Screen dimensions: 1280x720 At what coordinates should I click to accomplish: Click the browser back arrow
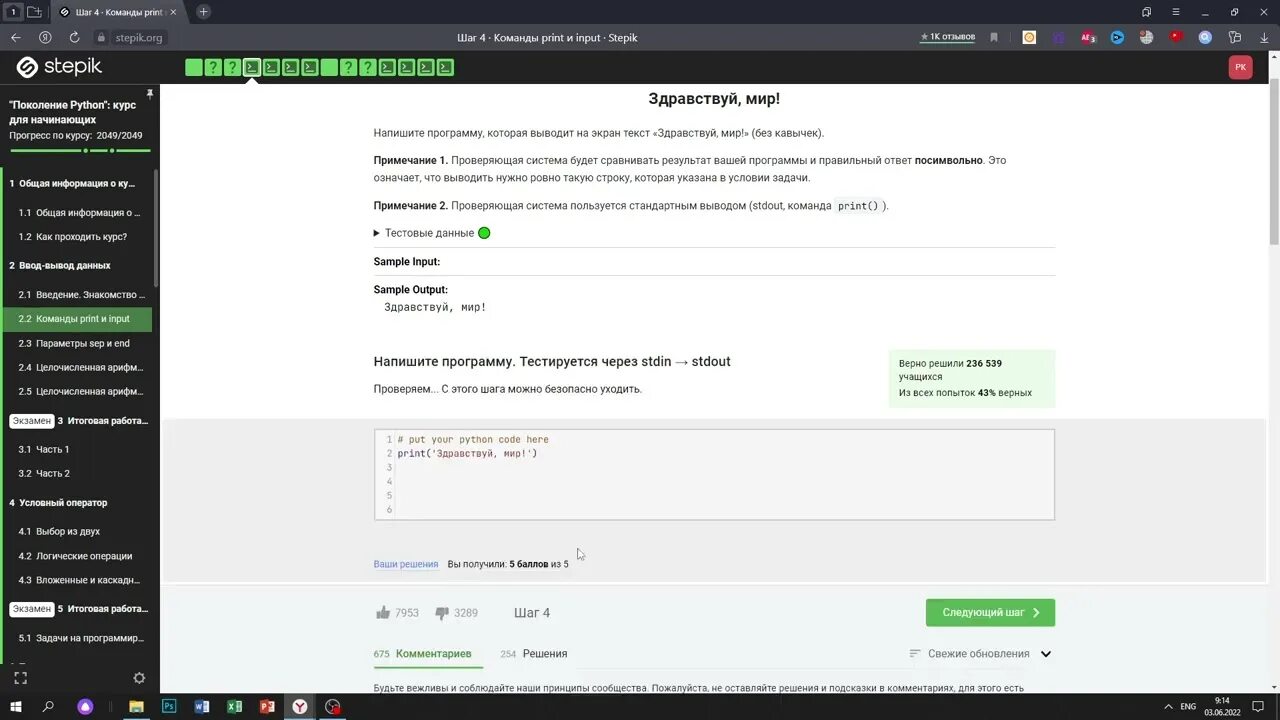tap(16, 37)
